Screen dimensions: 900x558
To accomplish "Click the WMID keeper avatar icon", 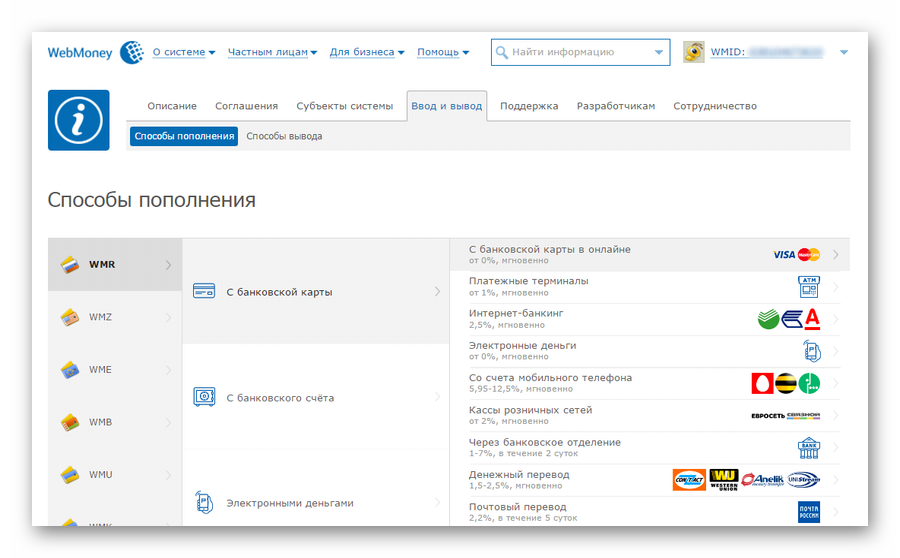I will pyautogui.click(x=693, y=52).
